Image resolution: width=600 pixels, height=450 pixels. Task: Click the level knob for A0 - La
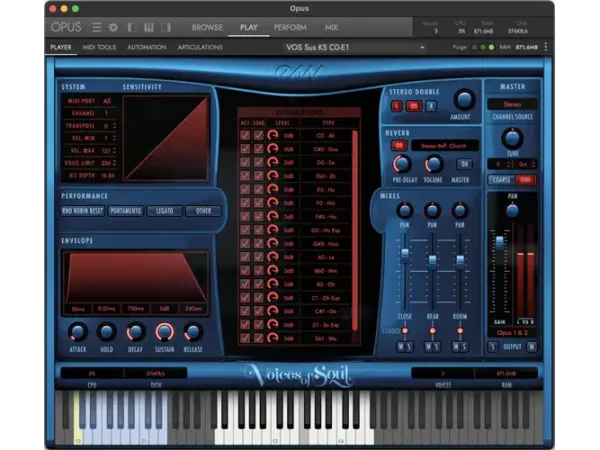pyautogui.click(x=272, y=257)
